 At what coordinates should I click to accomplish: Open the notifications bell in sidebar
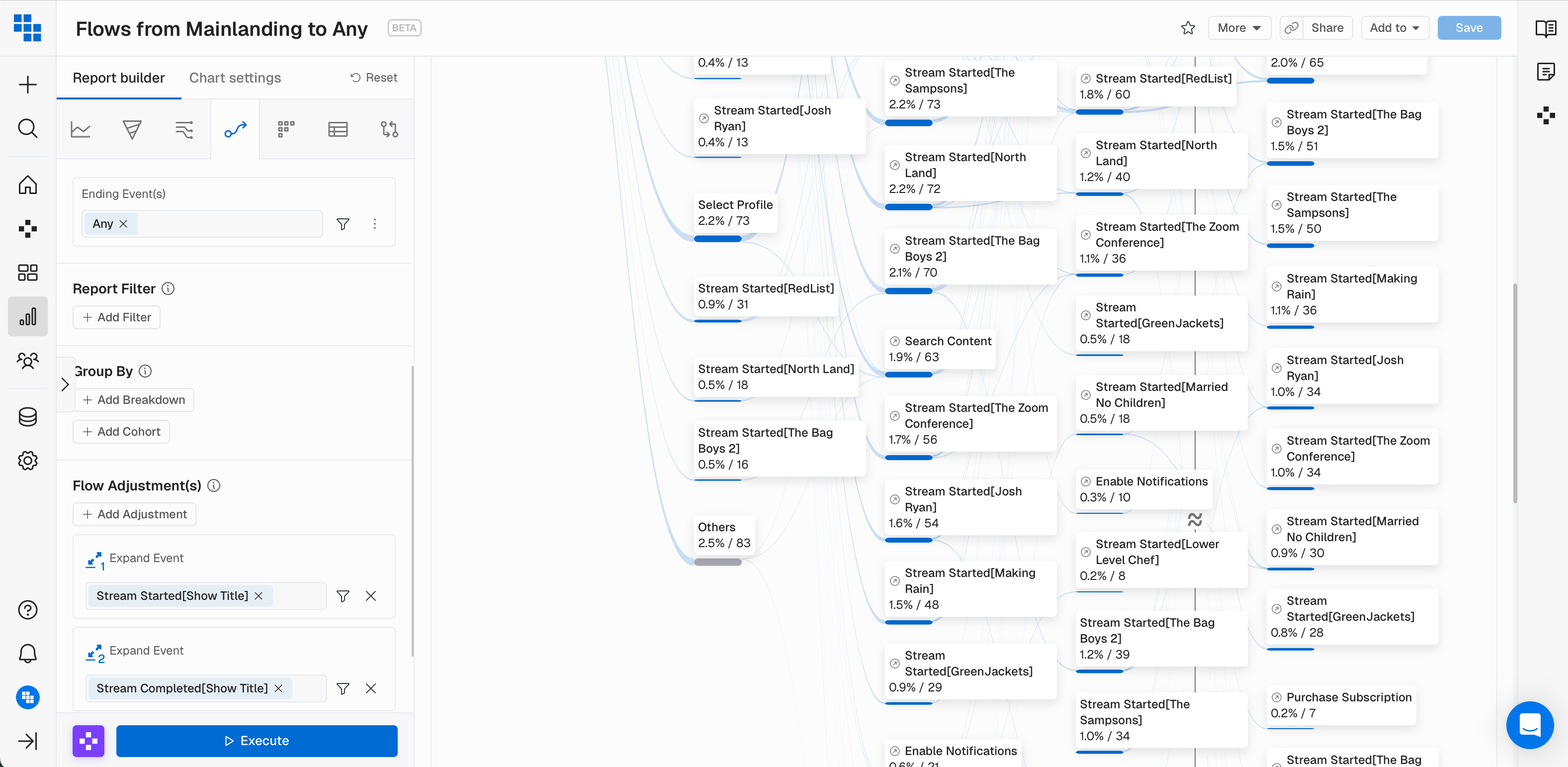[x=27, y=654]
